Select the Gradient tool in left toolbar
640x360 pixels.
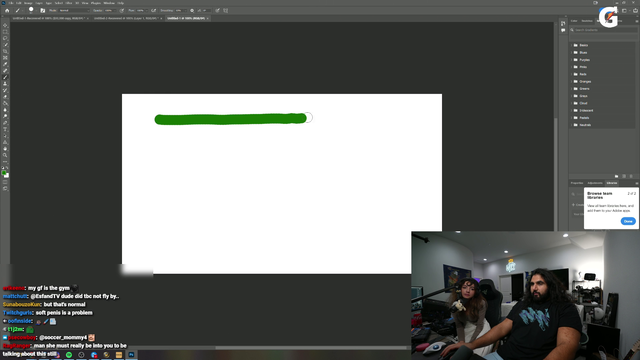[5, 103]
